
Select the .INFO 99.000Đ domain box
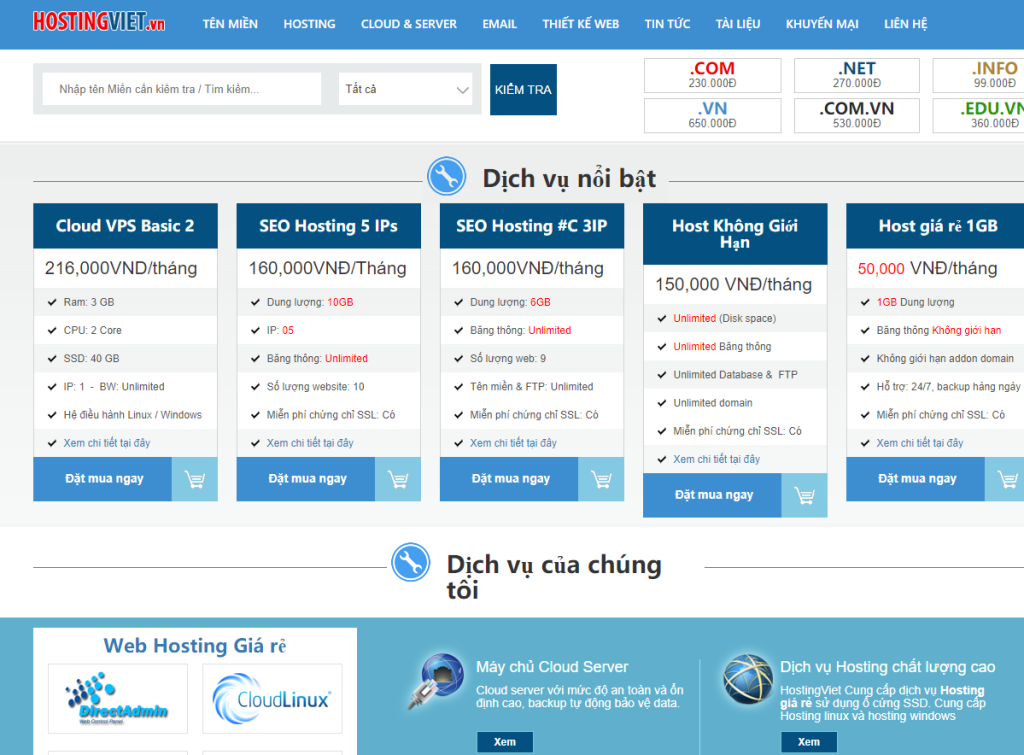tap(978, 75)
